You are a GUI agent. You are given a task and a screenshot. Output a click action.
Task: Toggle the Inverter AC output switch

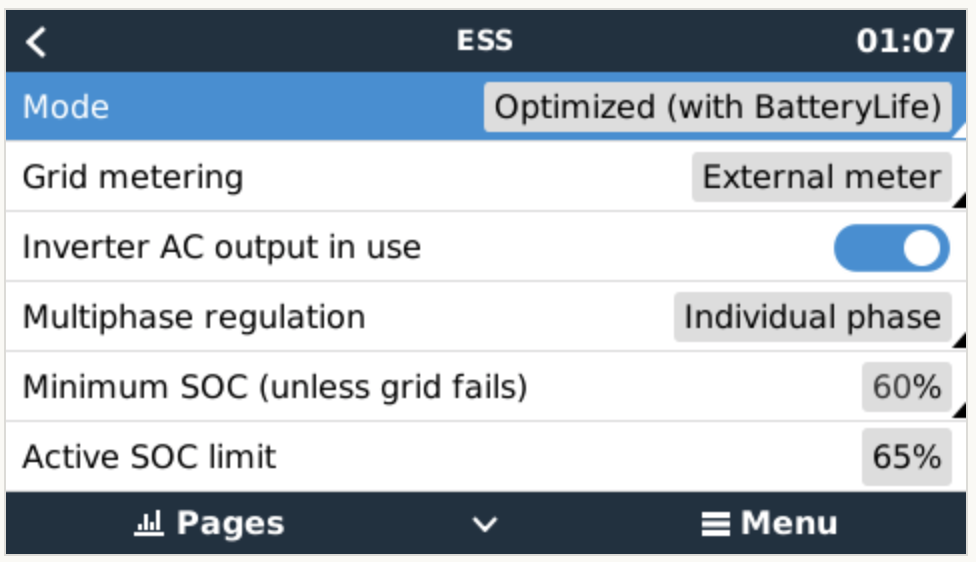click(891, 248)
